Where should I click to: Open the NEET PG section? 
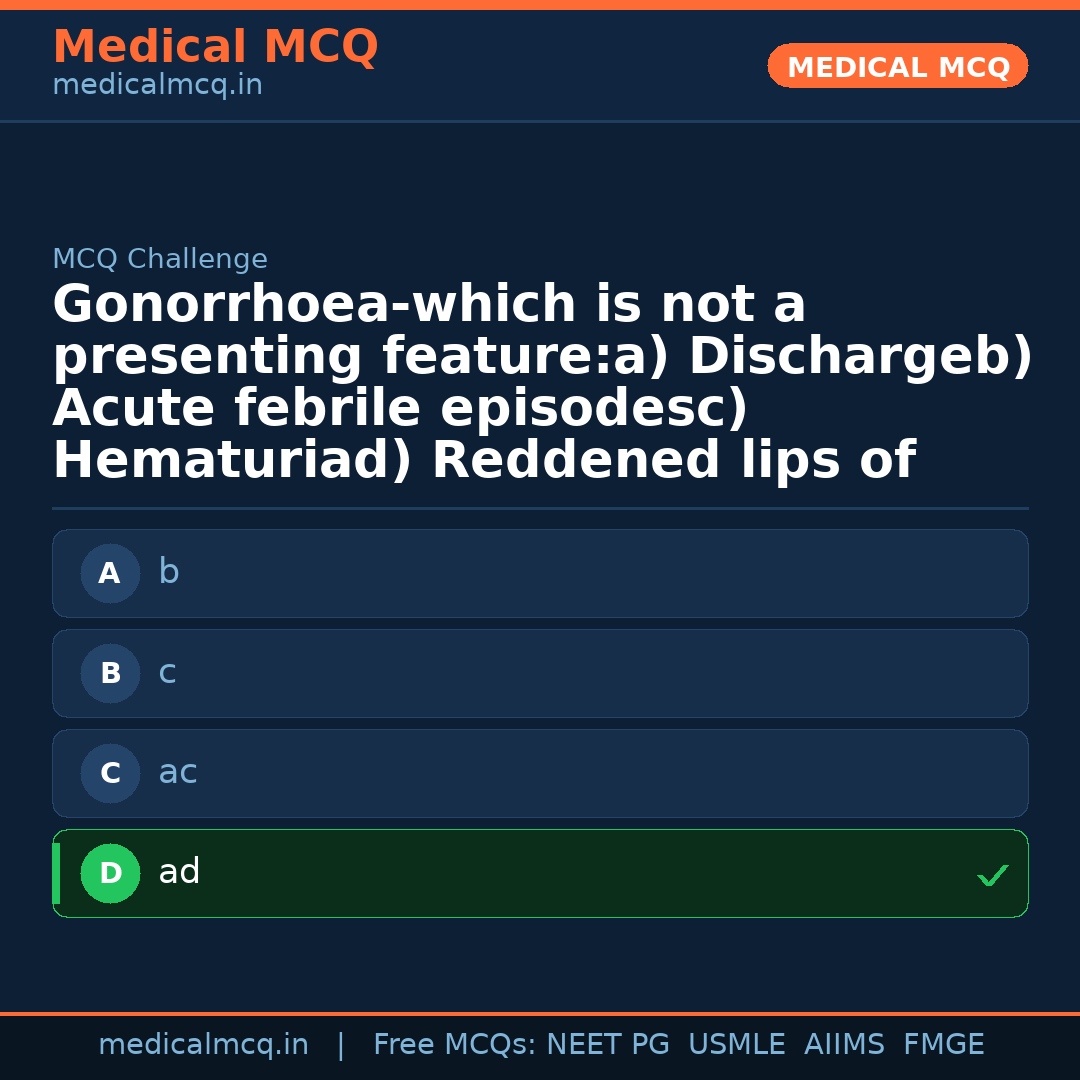[x=607, y=1044]
